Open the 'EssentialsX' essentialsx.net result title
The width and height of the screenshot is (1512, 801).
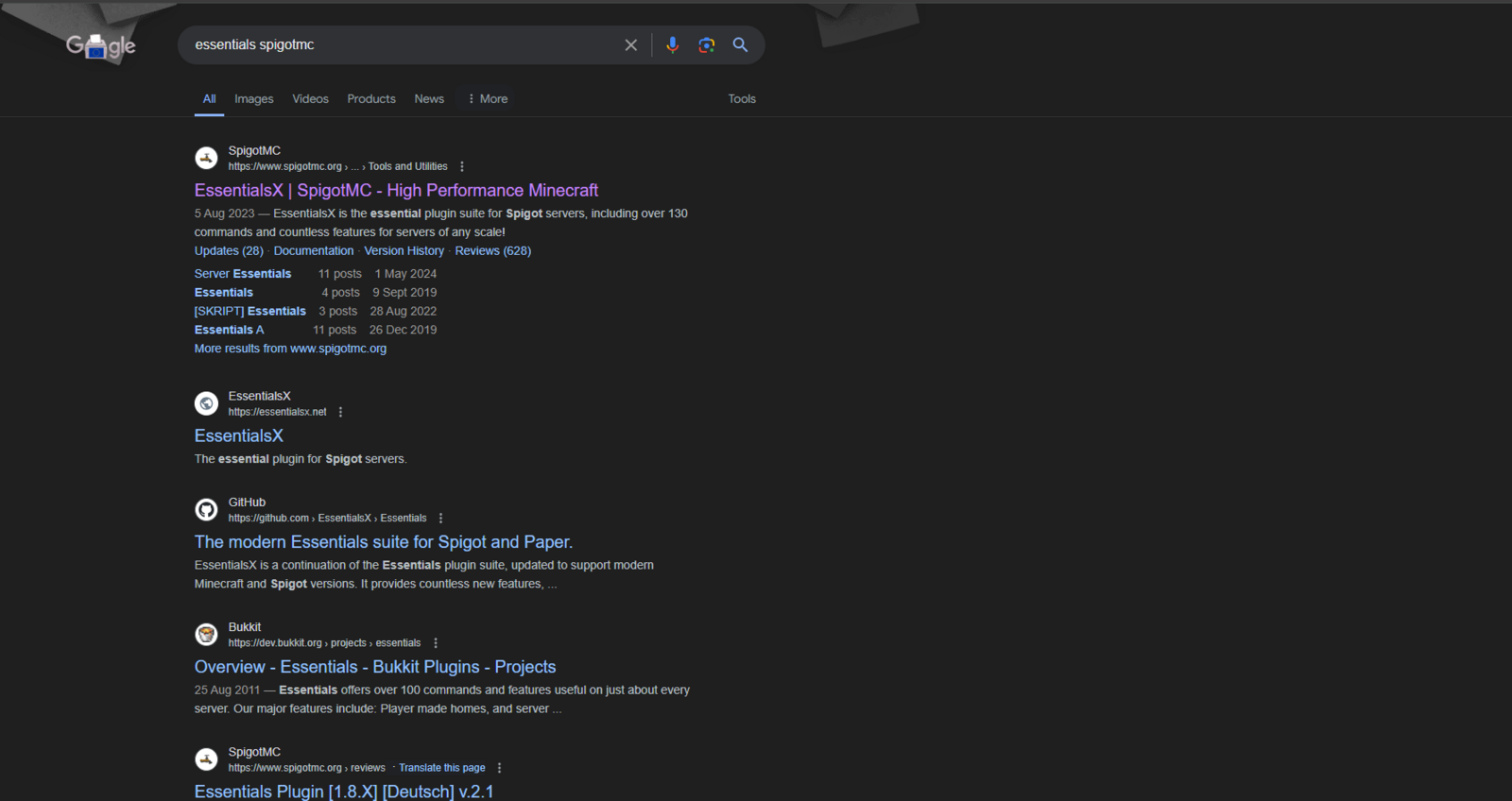[239, 436]
